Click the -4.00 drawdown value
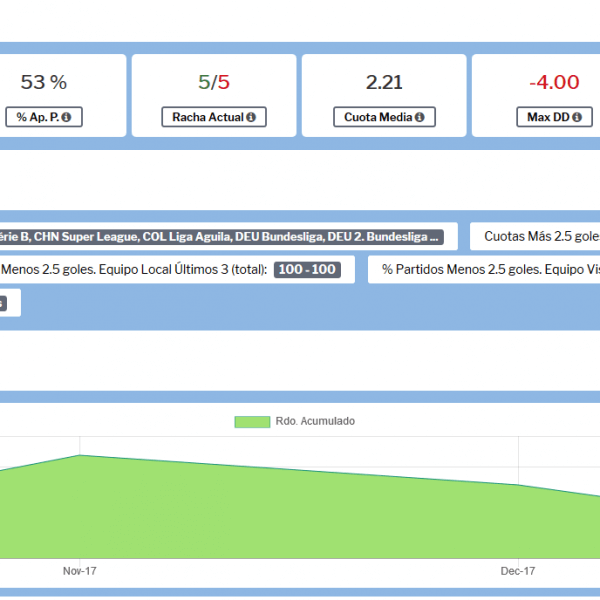600x600 pixels. click(554, 82)
